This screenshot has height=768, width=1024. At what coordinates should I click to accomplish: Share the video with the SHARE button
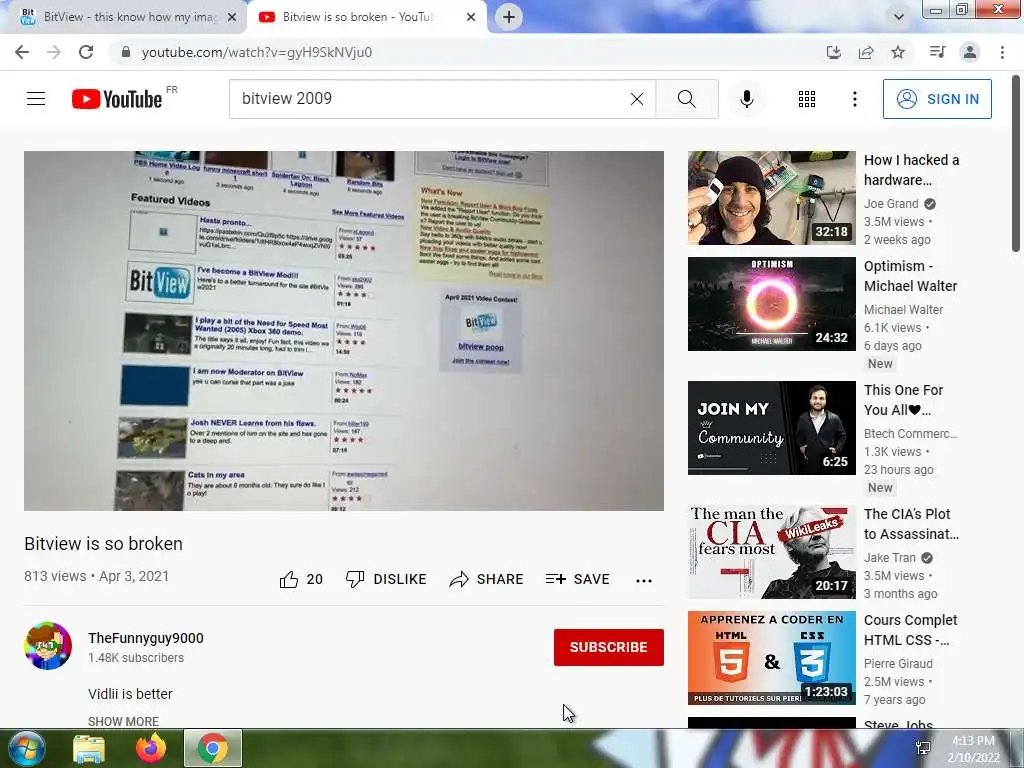click(x=487, y=579)
